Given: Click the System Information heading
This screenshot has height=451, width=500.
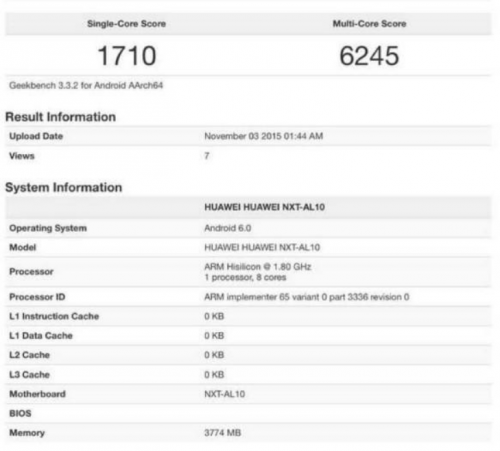Looking at the screenshot, I should (64, 187).
